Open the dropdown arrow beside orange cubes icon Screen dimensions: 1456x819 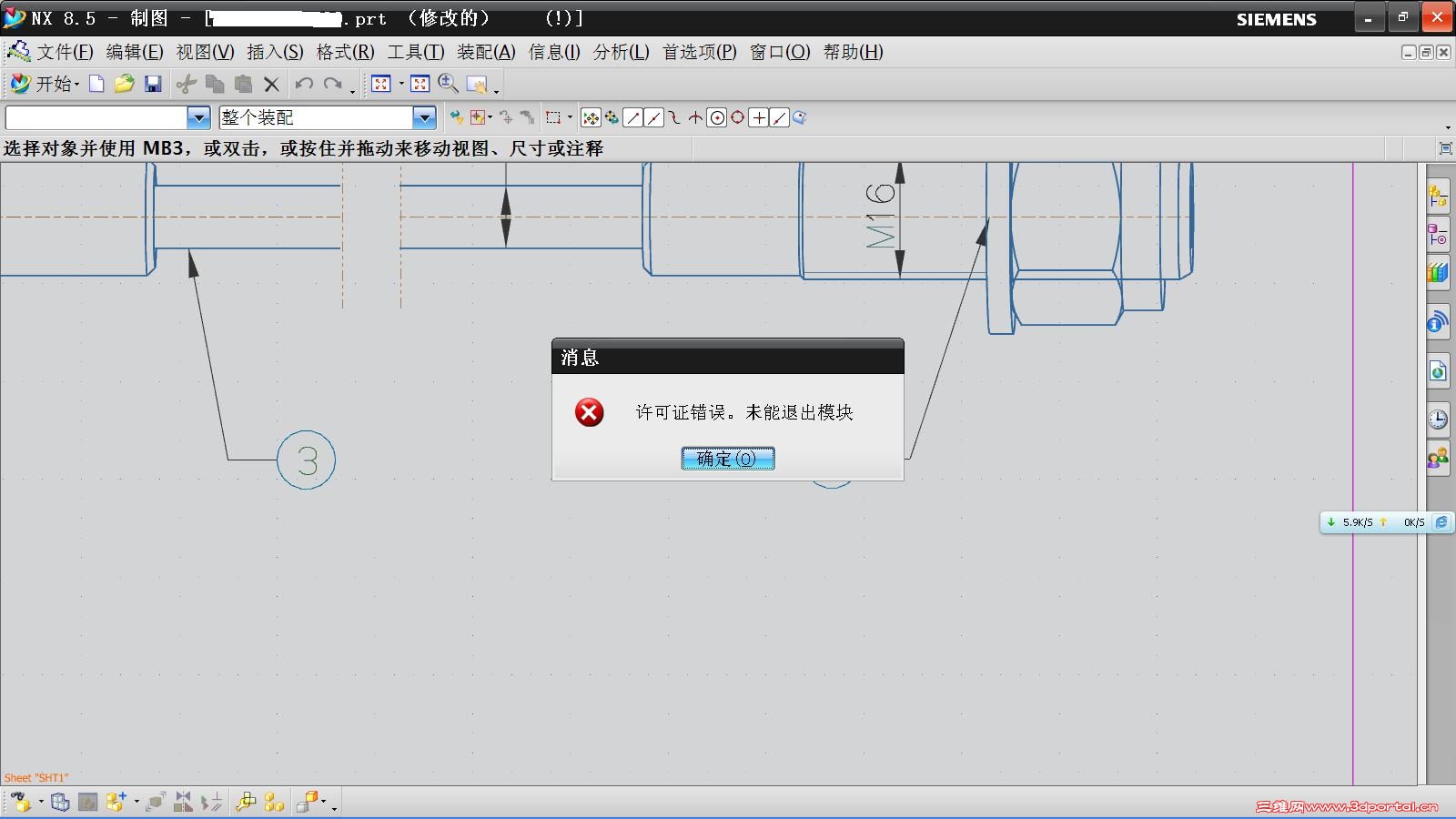pyautogui.click(x=324, y=802)
